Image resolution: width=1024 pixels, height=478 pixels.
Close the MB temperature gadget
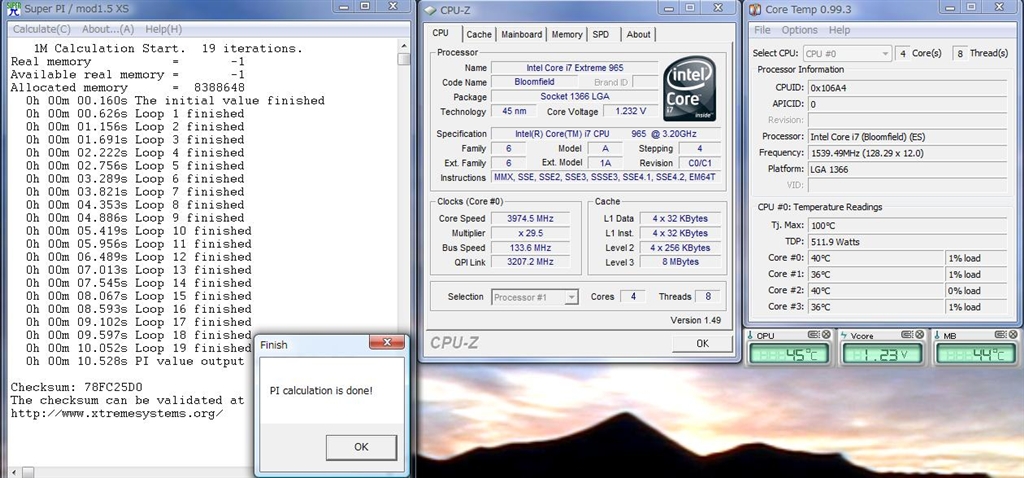[1014, 334]
